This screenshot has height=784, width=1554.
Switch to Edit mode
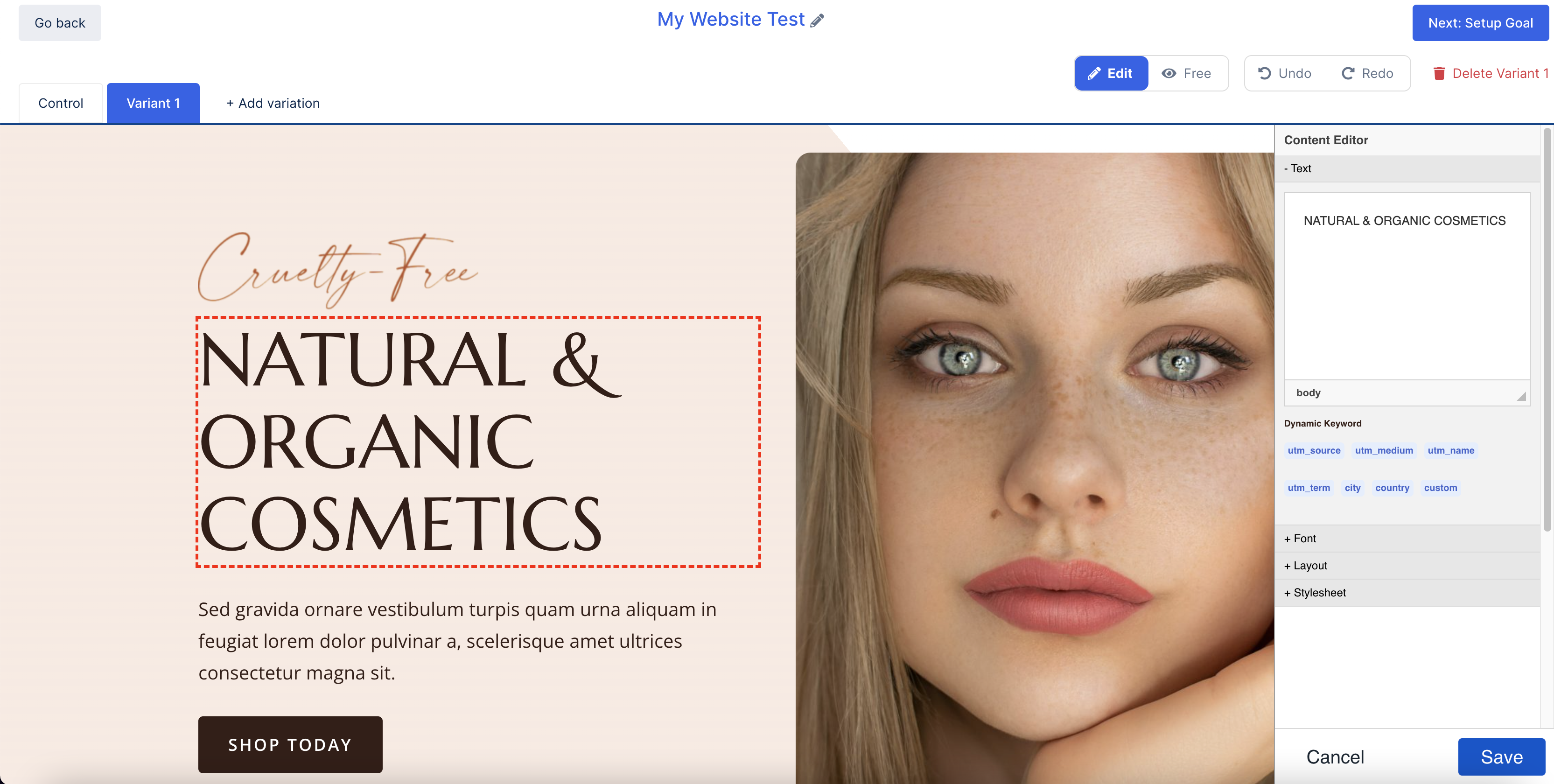click(x=1111, y=74)
